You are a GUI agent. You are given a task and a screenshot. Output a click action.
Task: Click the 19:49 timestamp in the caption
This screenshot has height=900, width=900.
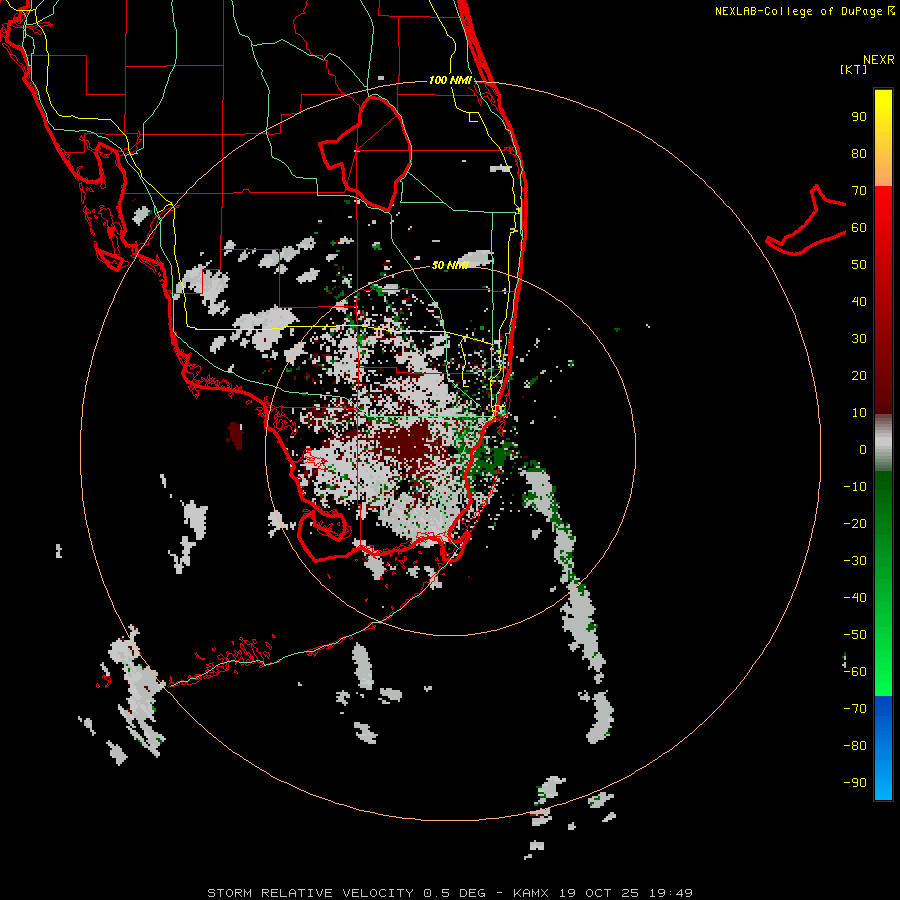point(670,893)
